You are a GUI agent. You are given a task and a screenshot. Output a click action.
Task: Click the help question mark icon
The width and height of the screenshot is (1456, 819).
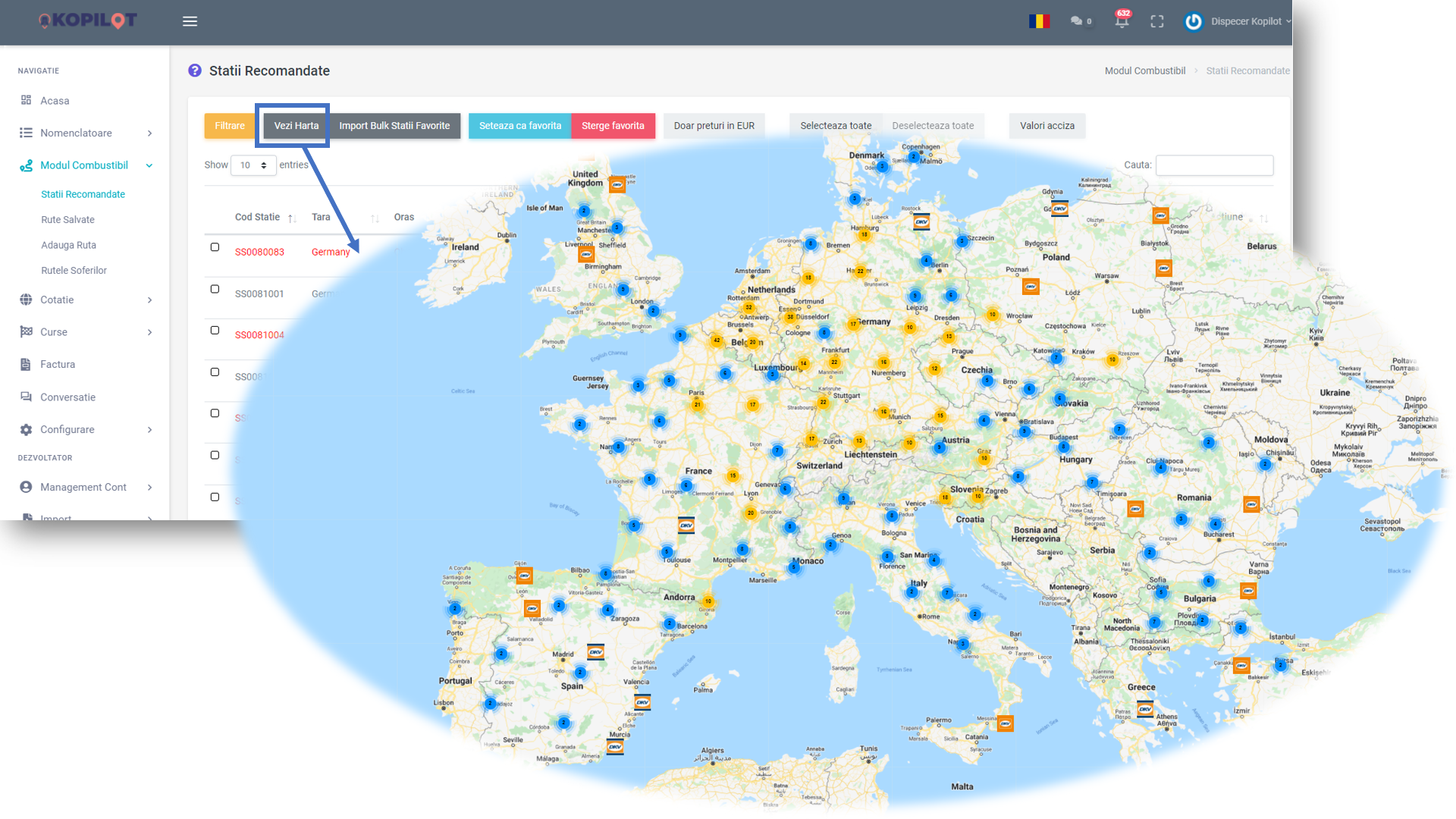tap(195, 71)
